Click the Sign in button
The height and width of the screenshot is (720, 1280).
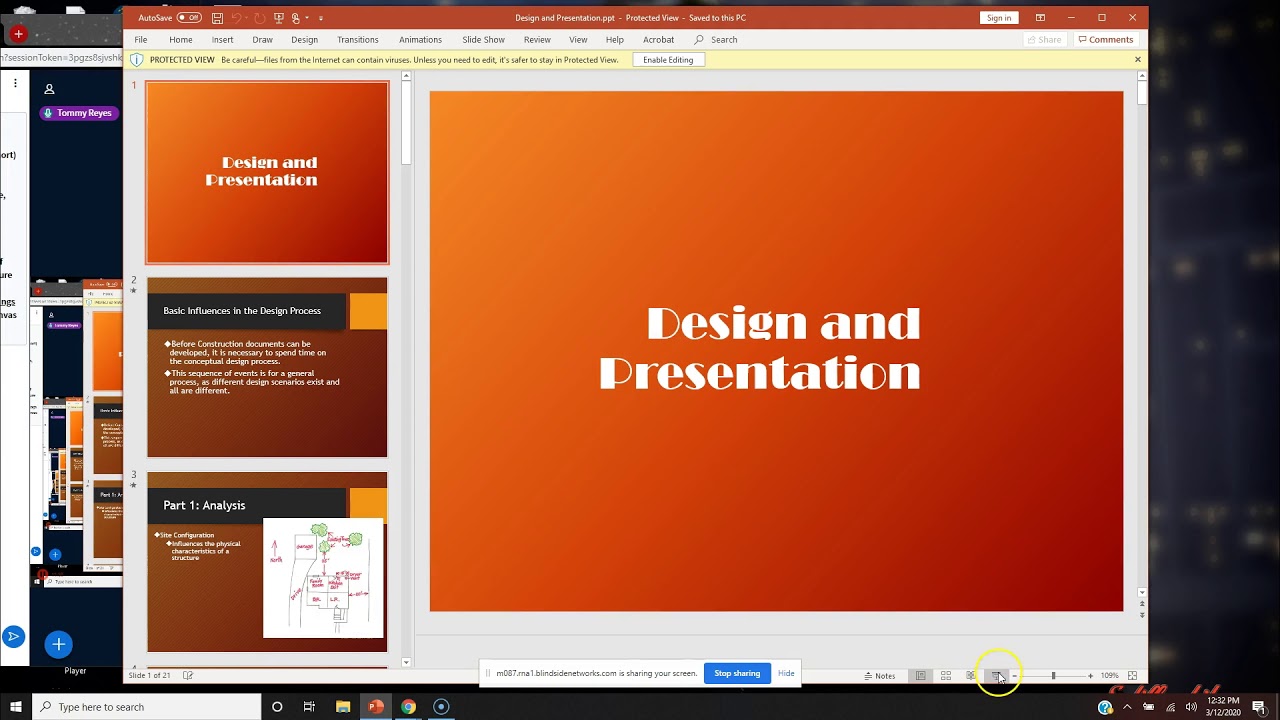999,18
